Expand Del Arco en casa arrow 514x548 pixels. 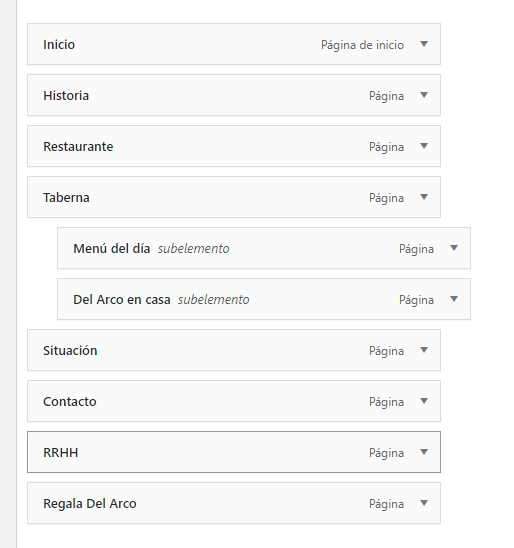click(x=454, y=299)
